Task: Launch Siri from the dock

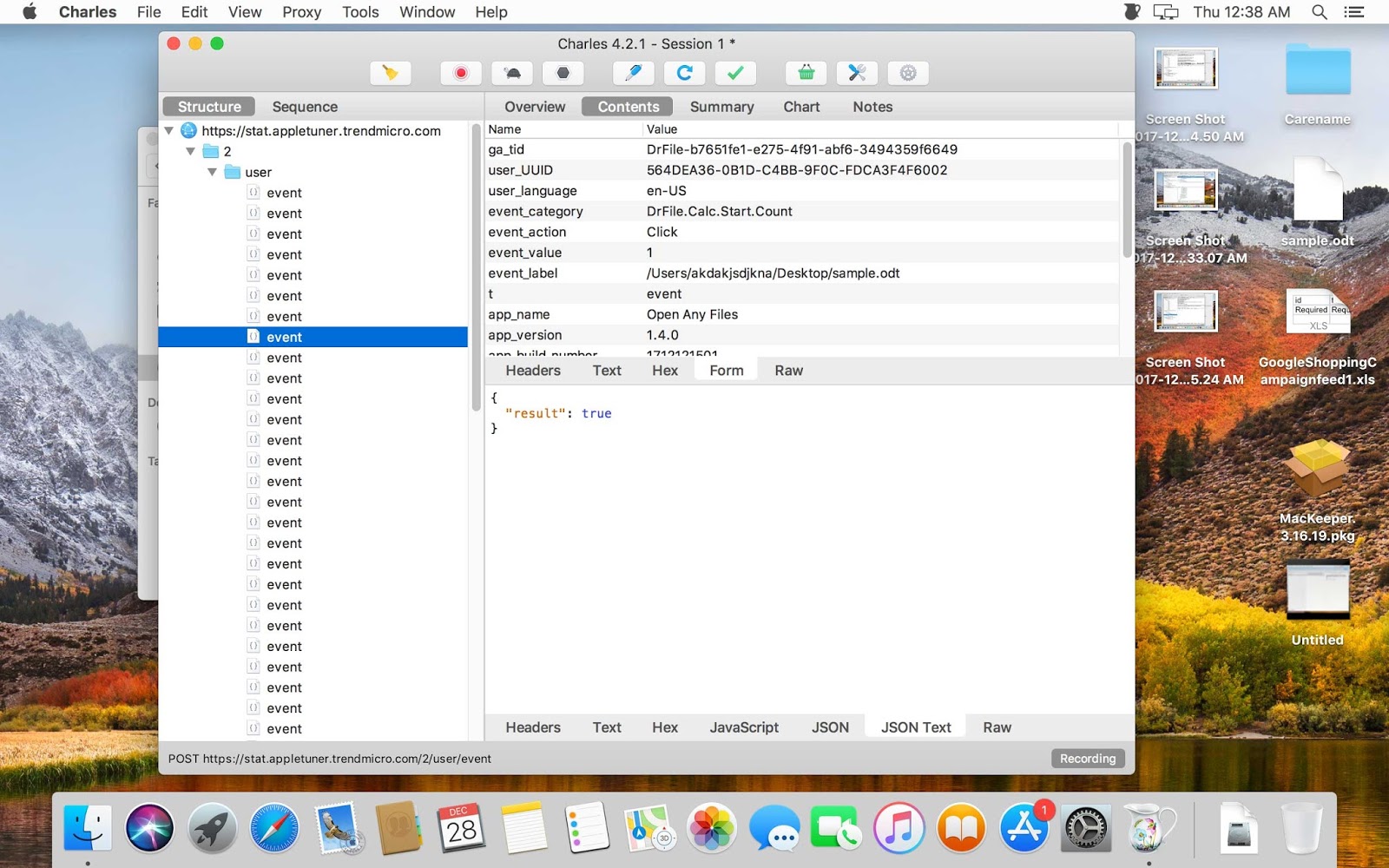Action: tap(149, 827)
